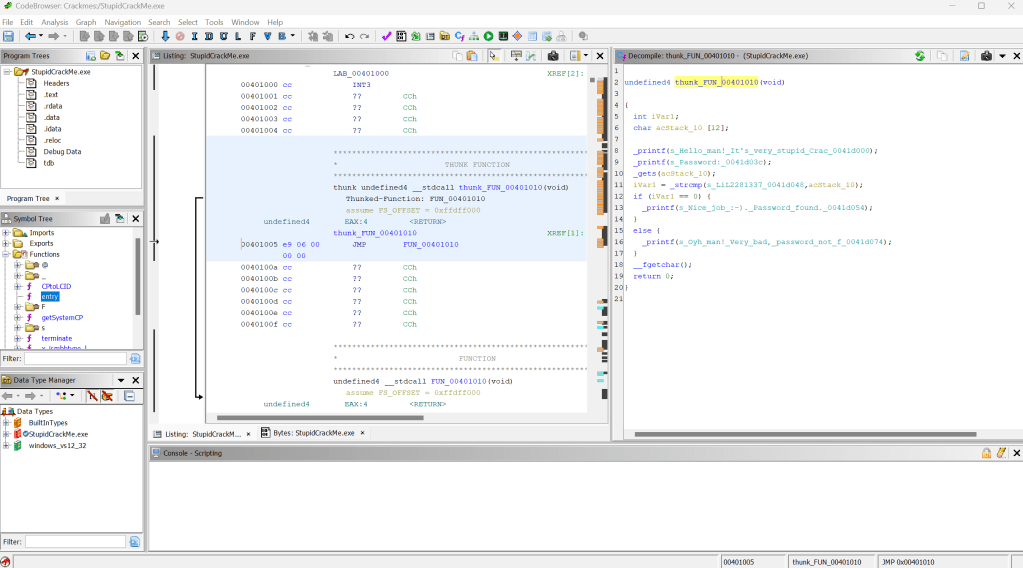
Task: Expand the BuiltInTypes node in Data Types
Action: pos(6,423)
